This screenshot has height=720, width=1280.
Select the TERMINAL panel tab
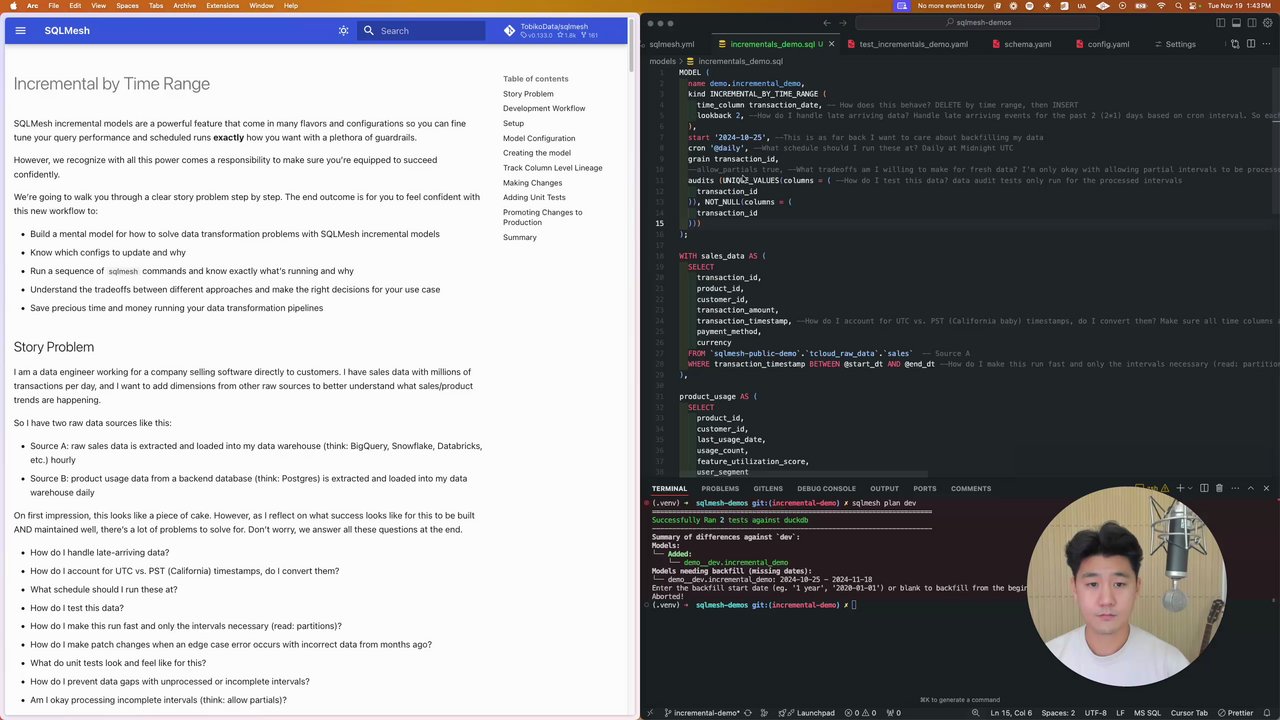tap(669, 489)
